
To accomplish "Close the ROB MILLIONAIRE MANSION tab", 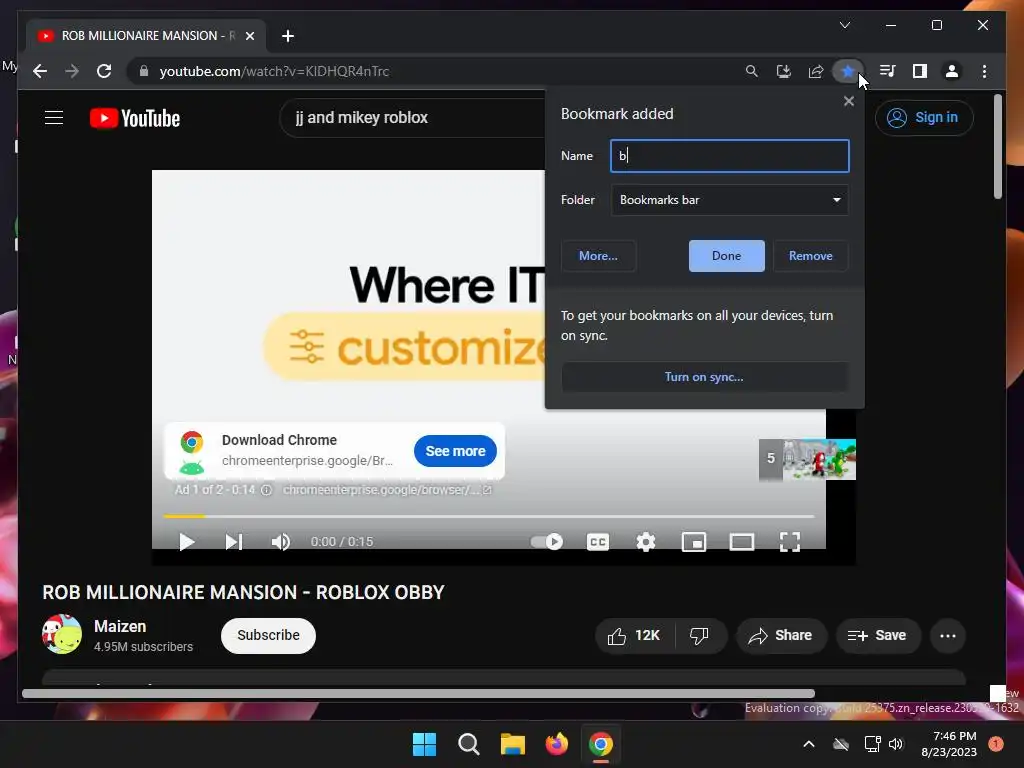I will pyautogui.click(x=249, y=36).
